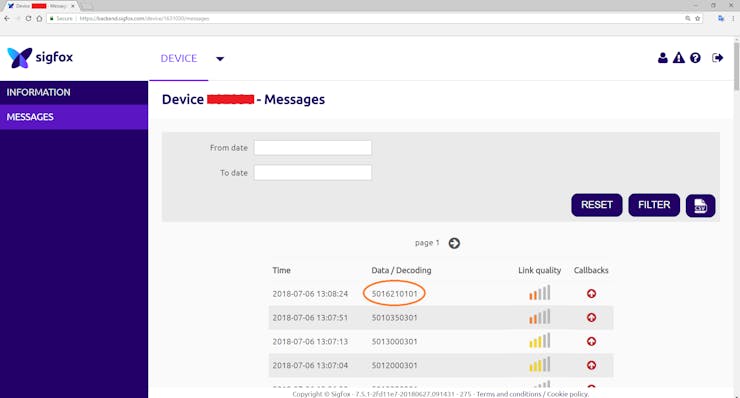Click the Link quality column header
Viewport: 740px width, 398px height.
coord(539,271)
